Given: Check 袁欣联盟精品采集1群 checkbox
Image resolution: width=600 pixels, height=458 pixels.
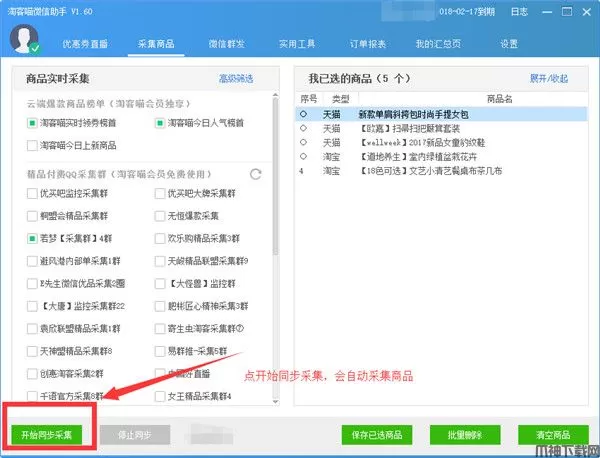Looking at the screenshot, I should (x=32, y=329).
